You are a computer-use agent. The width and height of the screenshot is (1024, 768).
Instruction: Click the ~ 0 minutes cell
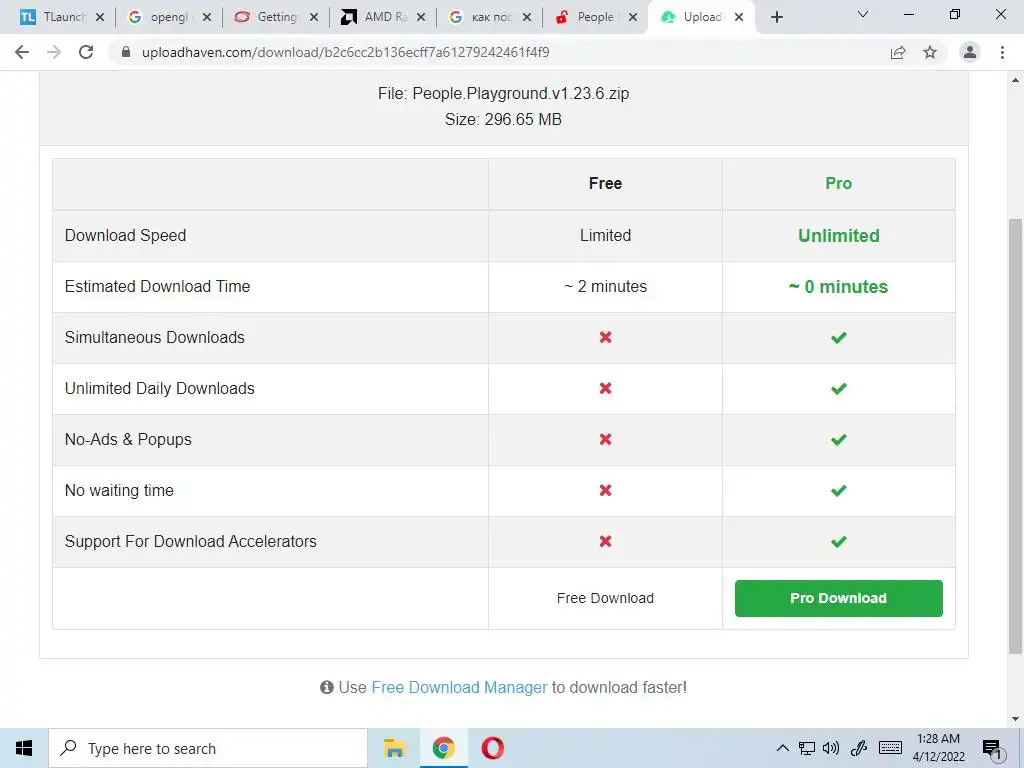[839, 287]
